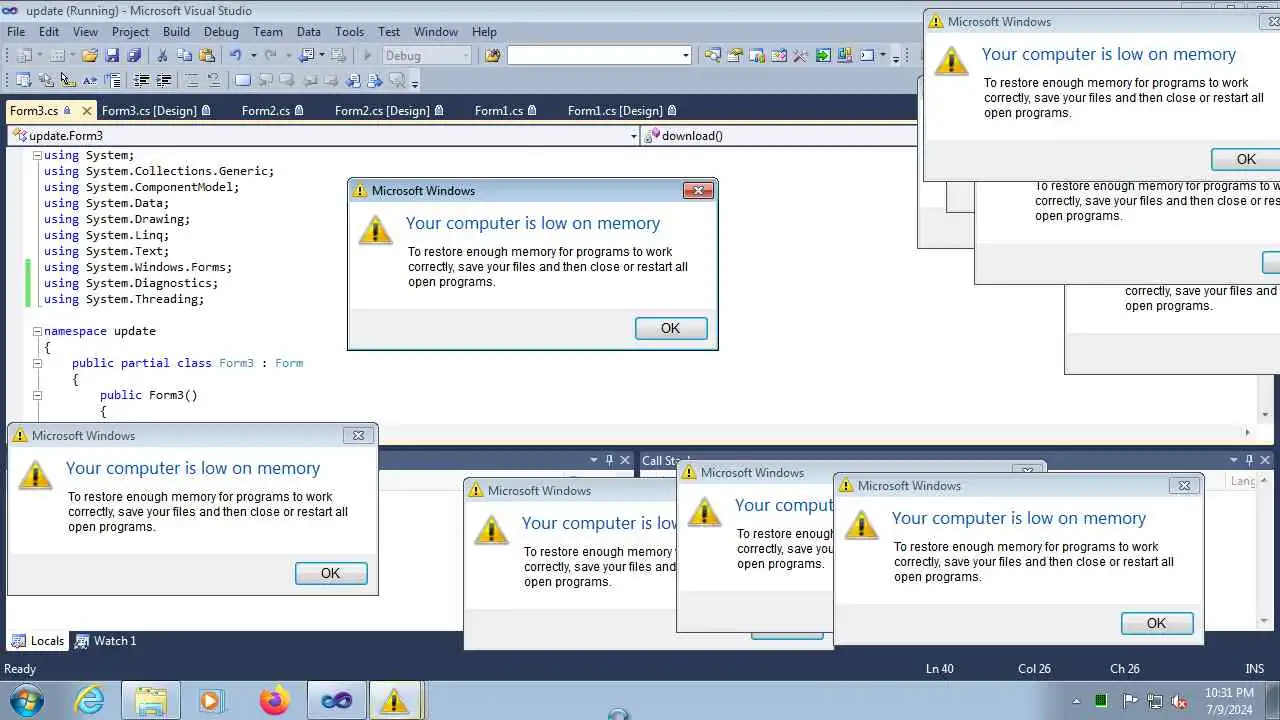Image resolution: width=1280 pixels, height=720 pixels.
Task: Click OK in bottom-right low memory dialog
Action: [1157, 623]
